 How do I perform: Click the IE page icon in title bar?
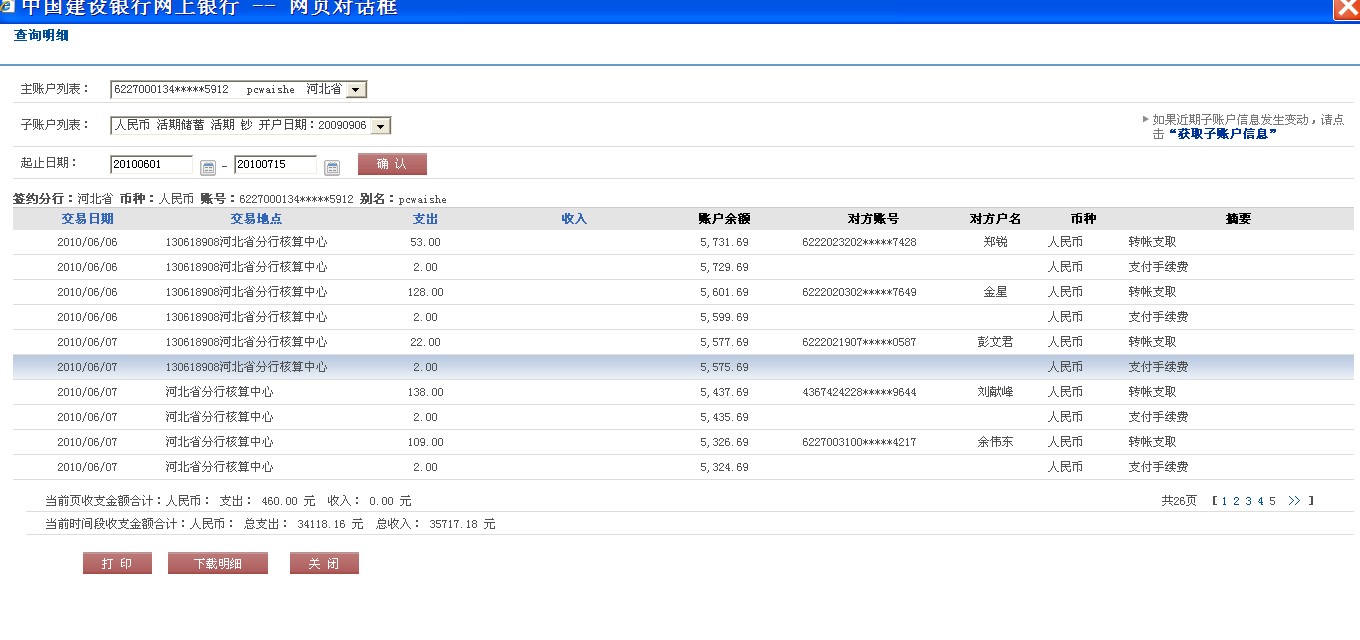[8, 8]
